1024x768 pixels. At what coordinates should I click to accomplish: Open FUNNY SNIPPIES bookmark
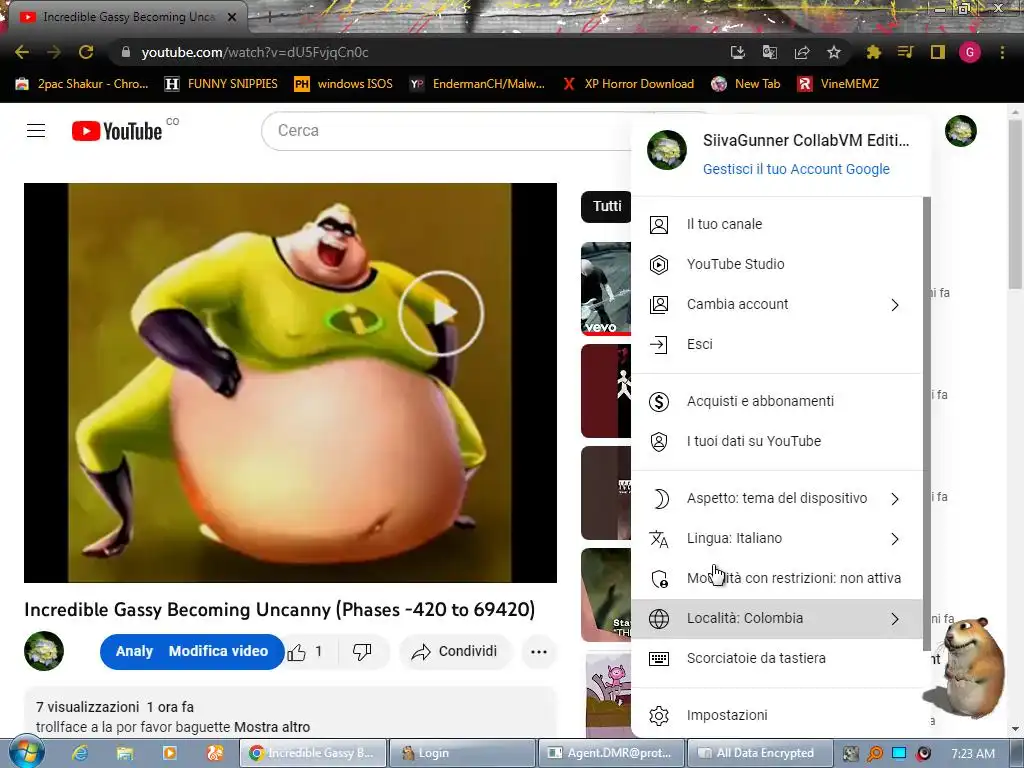221,84
